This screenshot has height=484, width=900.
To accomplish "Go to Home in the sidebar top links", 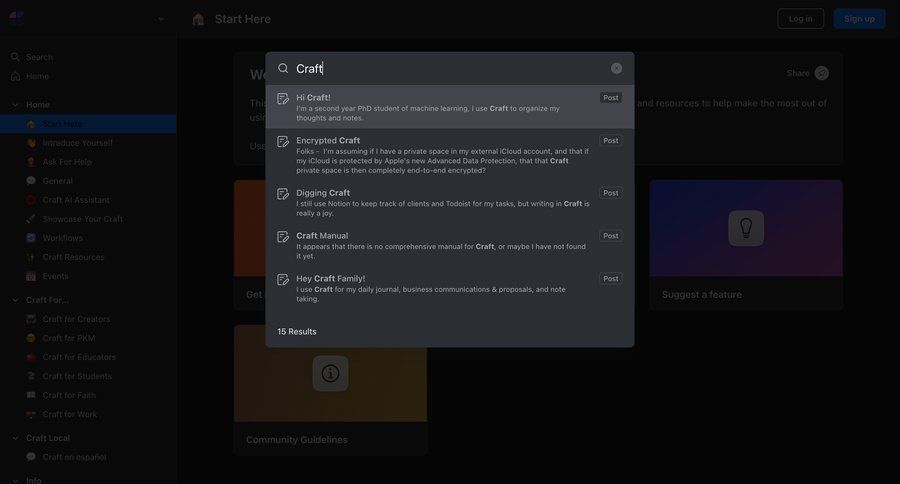I will pyautogui.click(x=30, y=76).
